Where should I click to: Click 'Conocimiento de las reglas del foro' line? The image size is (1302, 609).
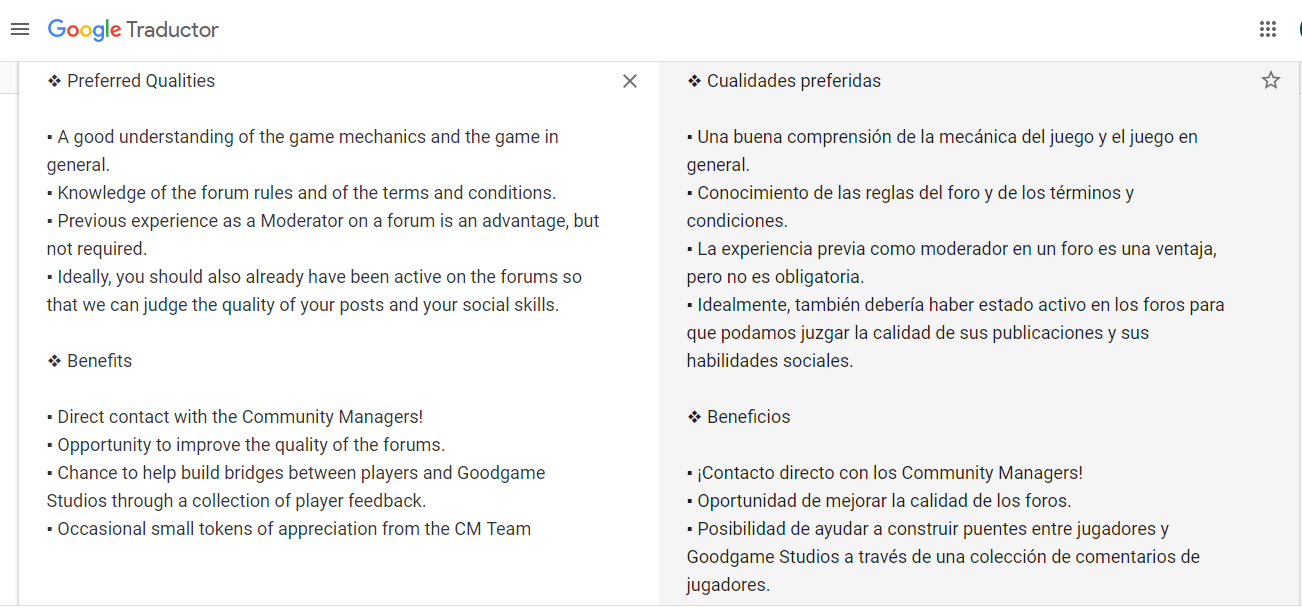915,193
